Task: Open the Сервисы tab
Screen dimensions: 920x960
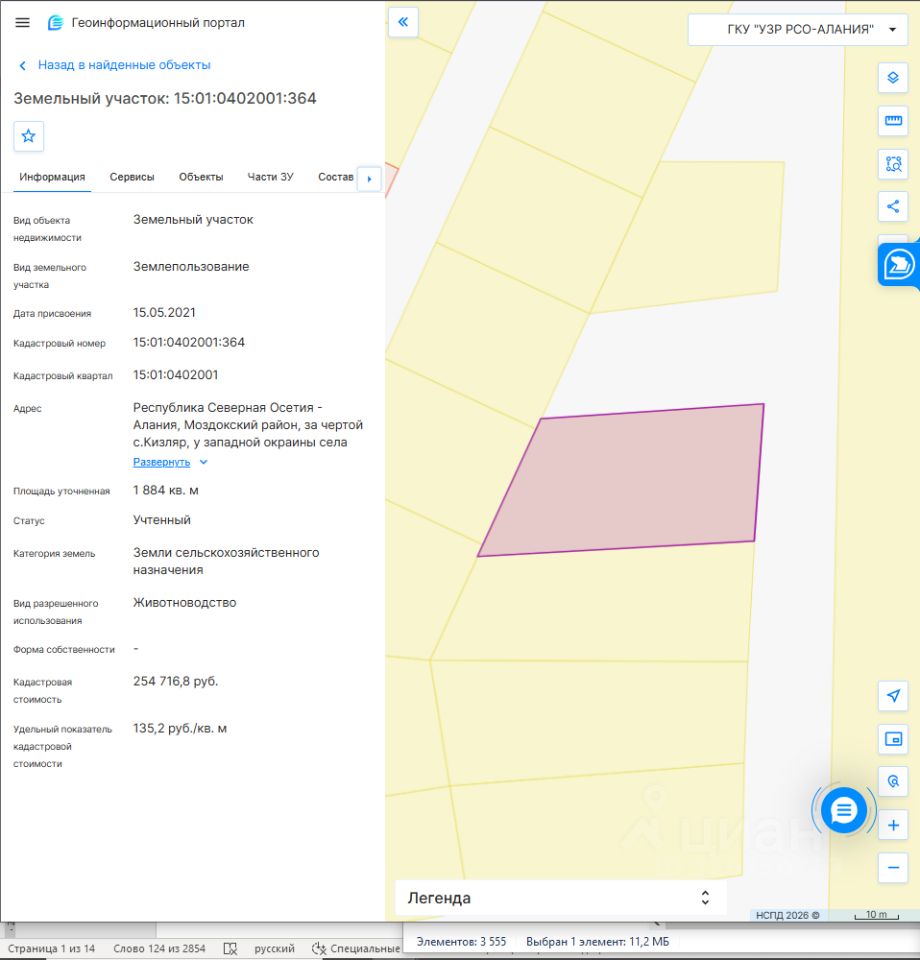Action: tap(132, 177)
